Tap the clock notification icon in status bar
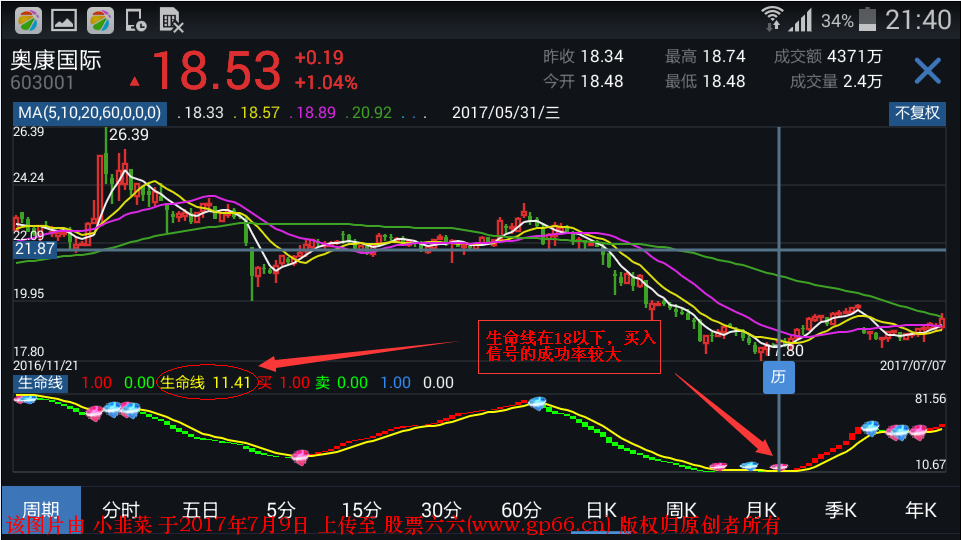Image resolution: width=961 pixels, height=540 pixels. point(137,19)
